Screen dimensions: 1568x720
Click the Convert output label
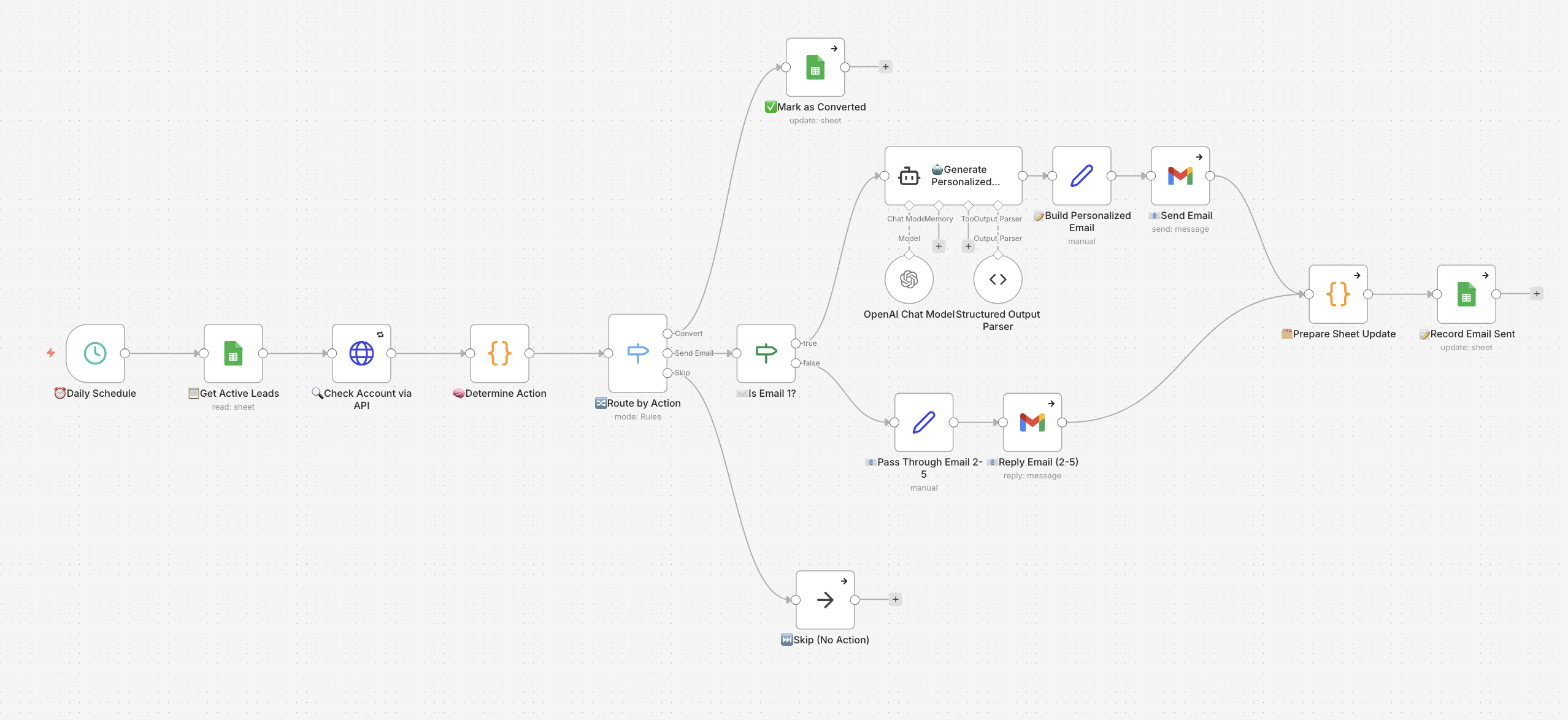688,333
